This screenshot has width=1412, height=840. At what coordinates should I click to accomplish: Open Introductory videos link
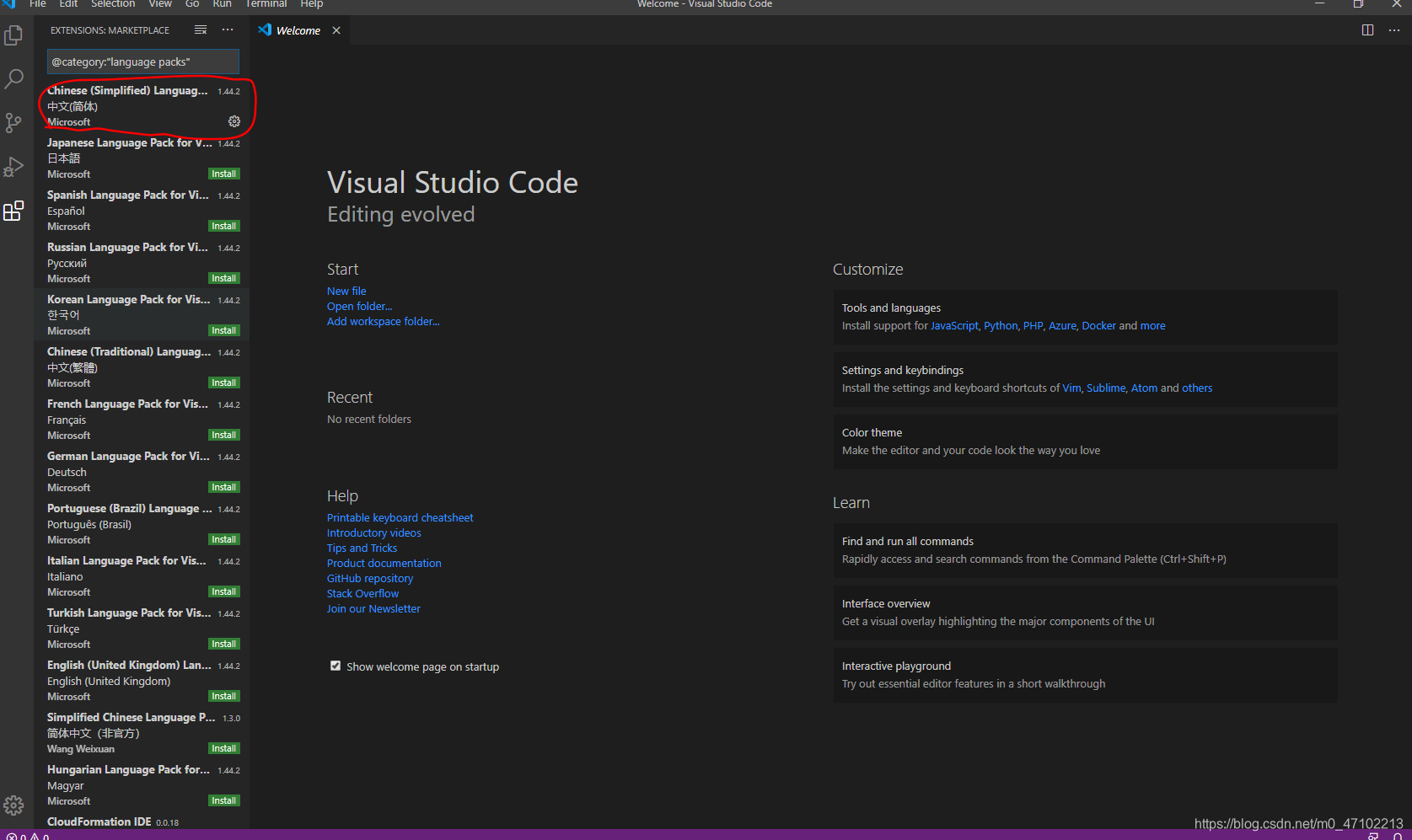[373, 532]
